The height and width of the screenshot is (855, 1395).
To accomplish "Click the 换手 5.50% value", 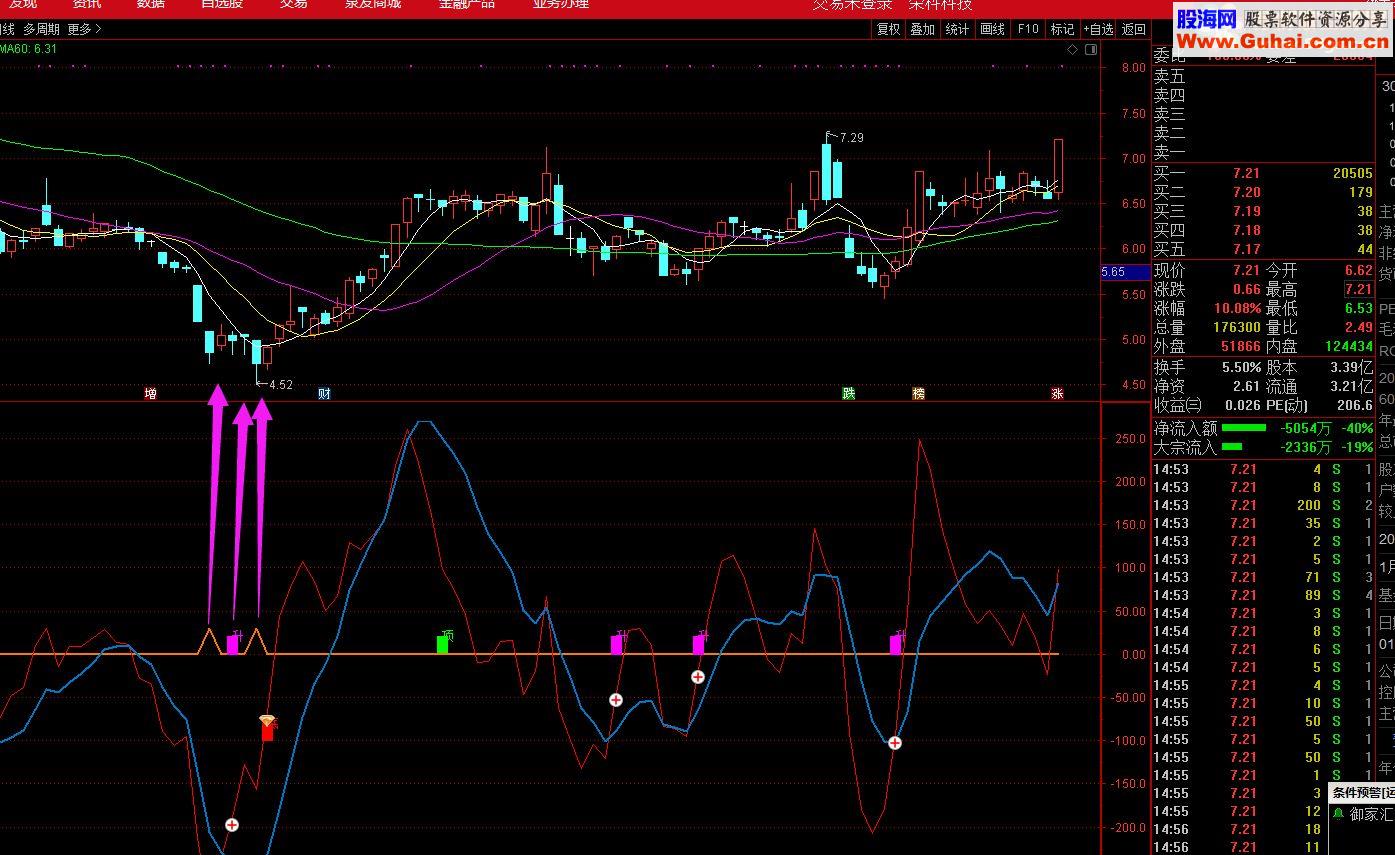I will [1241, 367].
